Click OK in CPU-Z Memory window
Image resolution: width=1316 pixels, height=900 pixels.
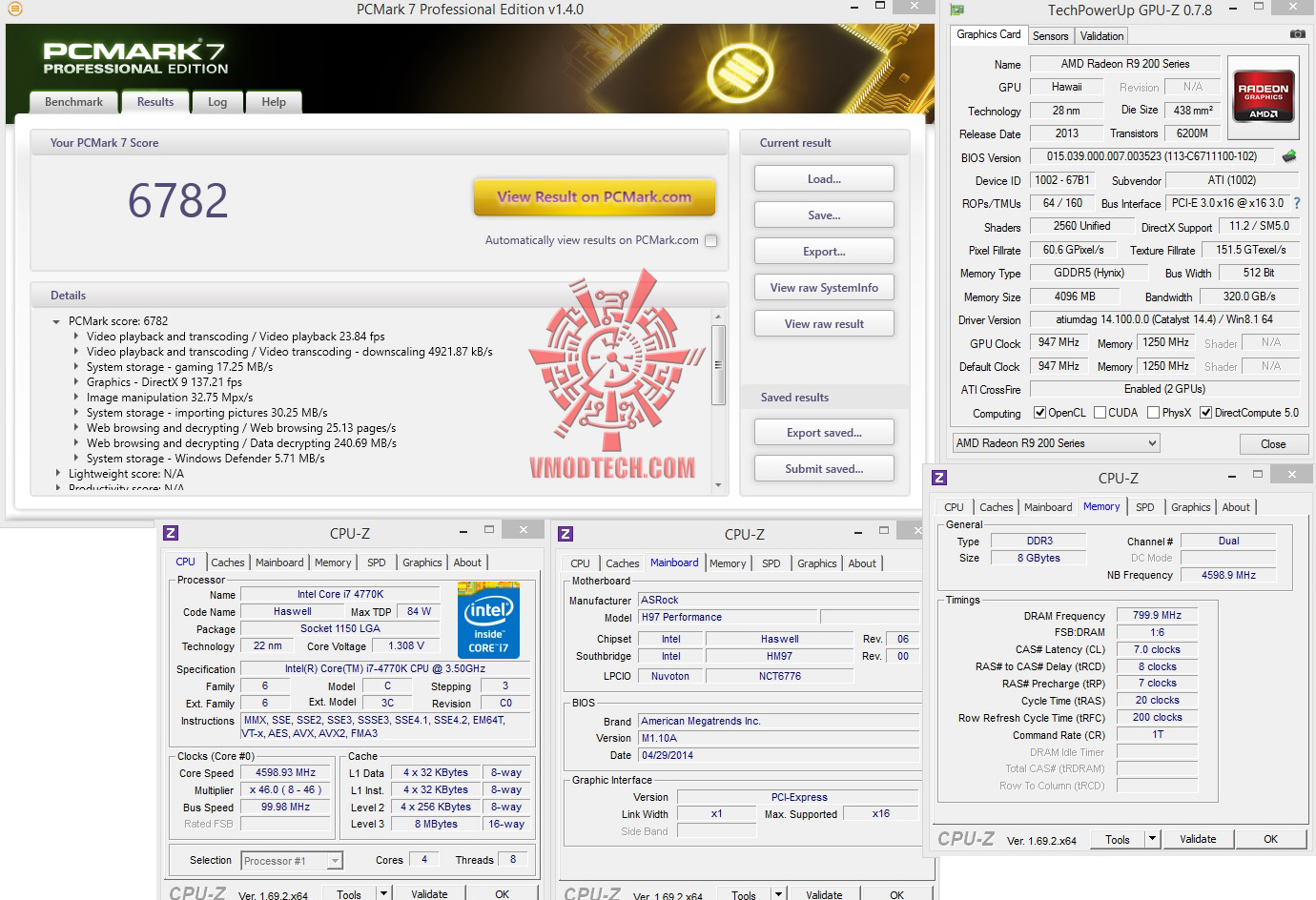pyautogui.click(x=1270, y=839)
